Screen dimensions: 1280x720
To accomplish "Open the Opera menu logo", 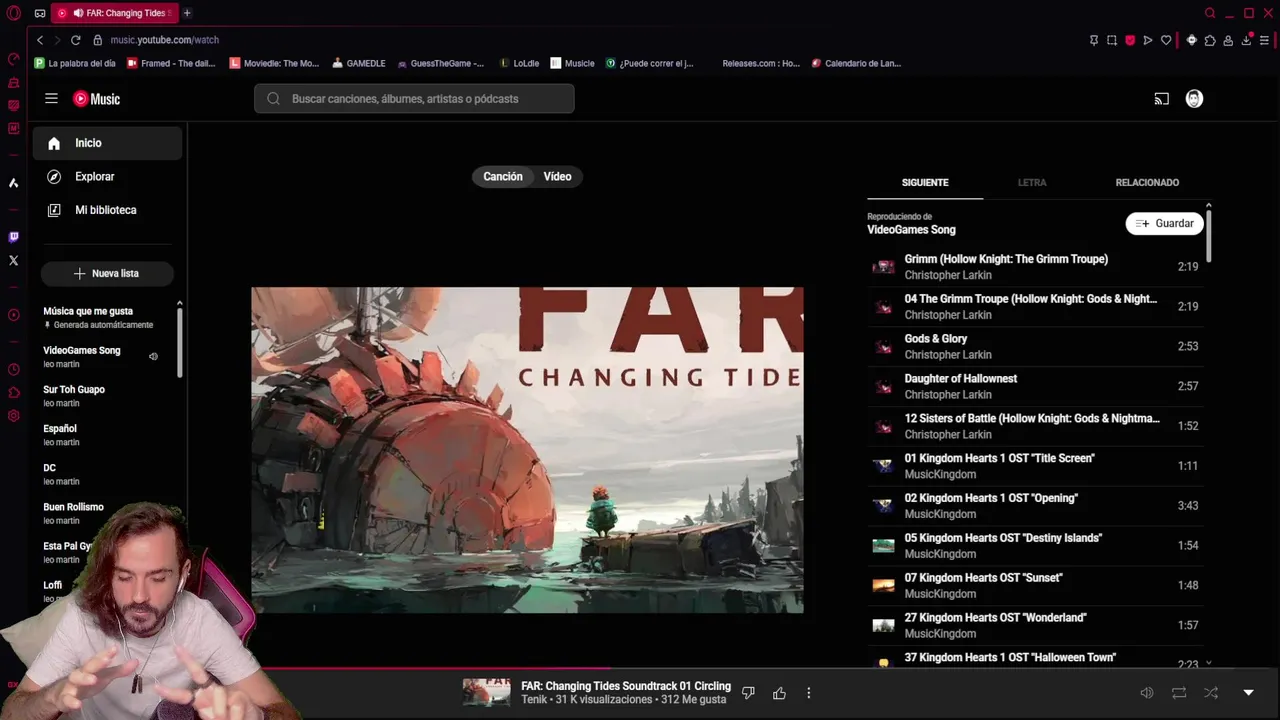I will [13, 13].
